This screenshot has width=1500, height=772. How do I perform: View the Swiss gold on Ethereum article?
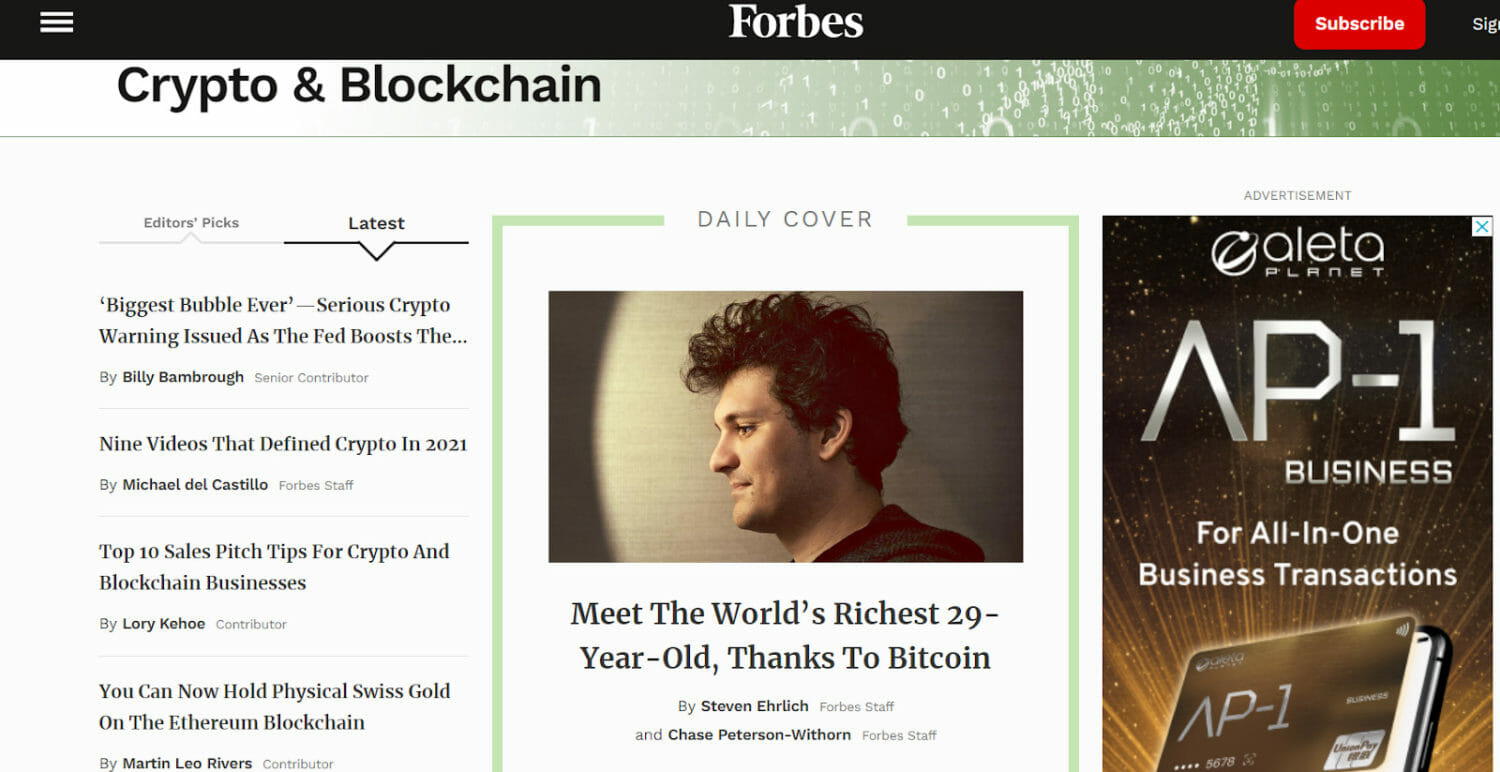274,706
